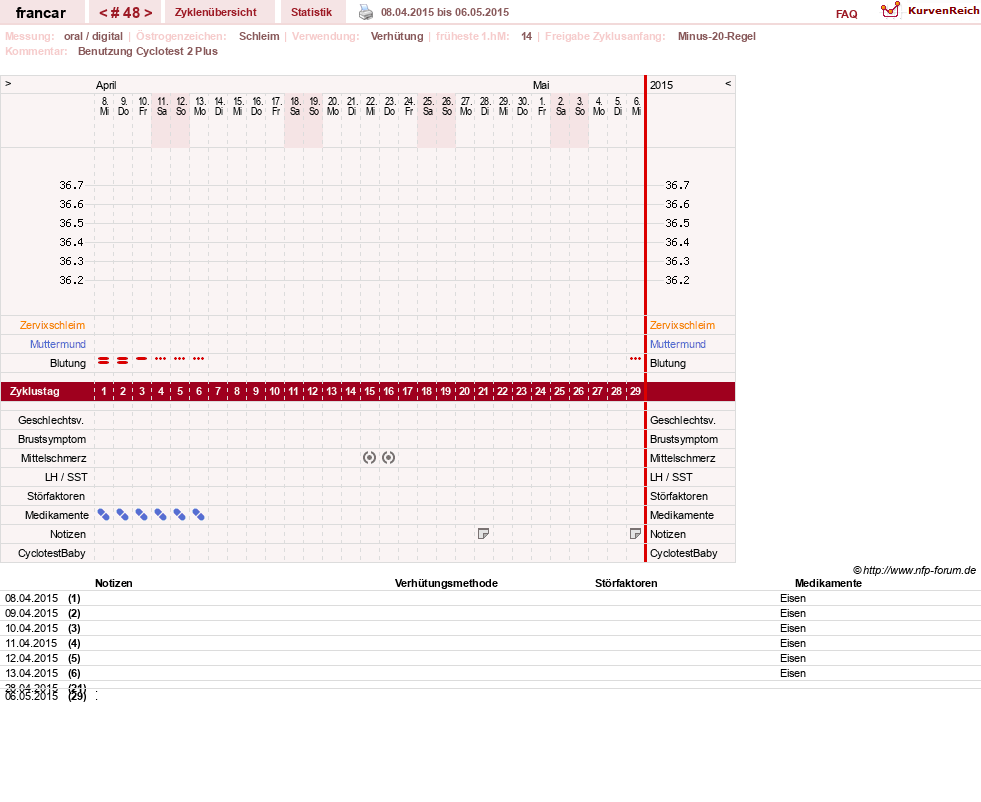Click medication pill icon on day 2

123,515
